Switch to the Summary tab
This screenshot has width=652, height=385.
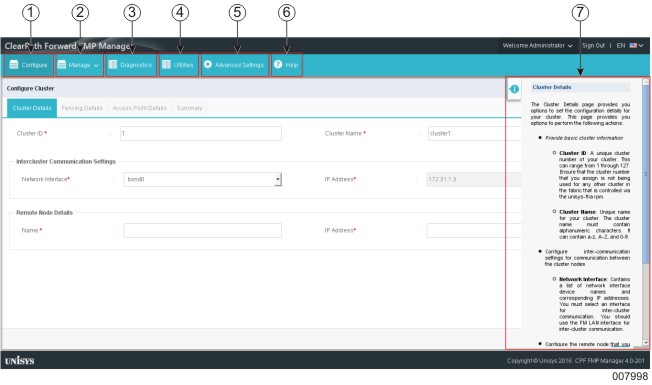(190, 108)
